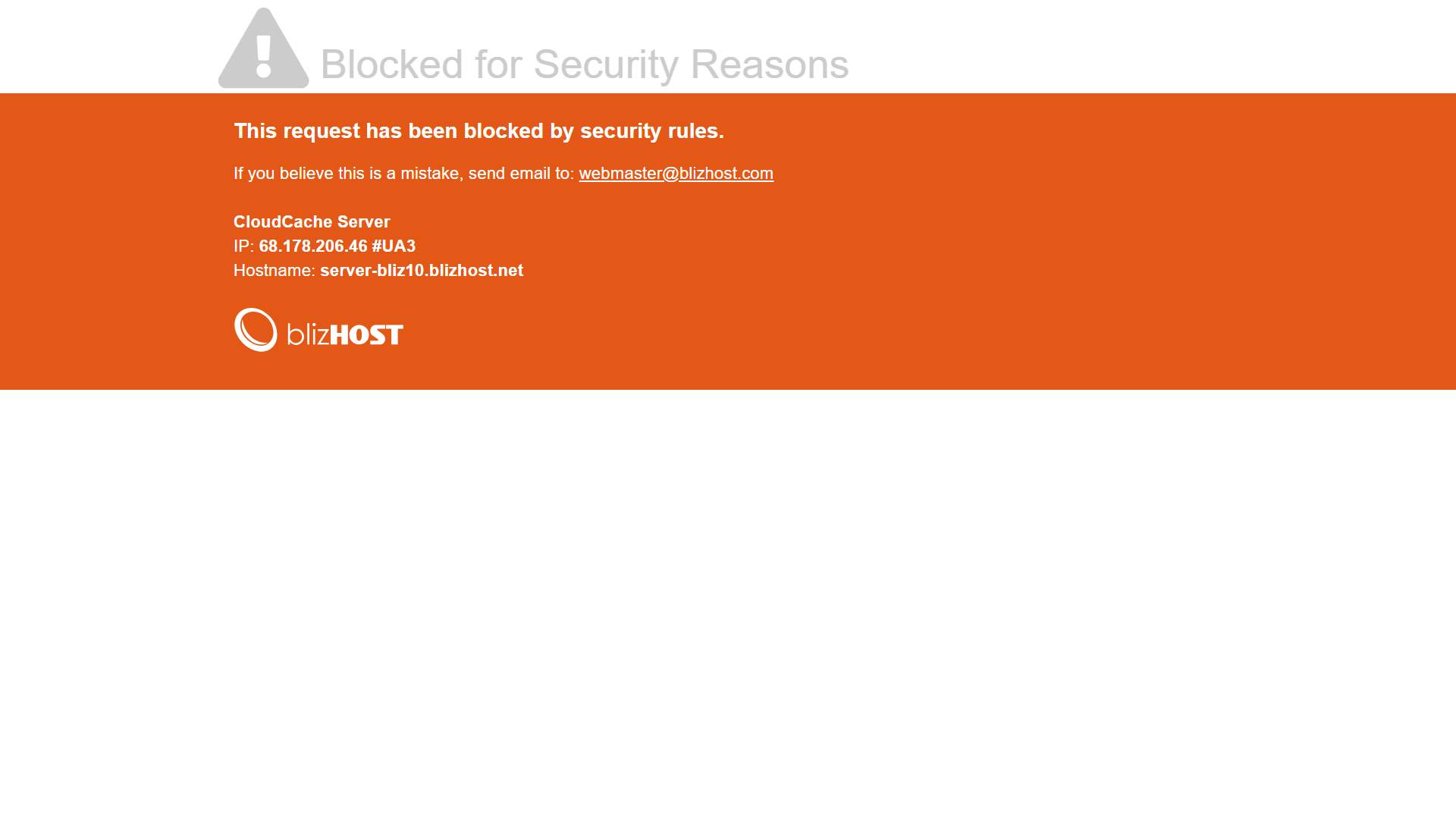Click the "Hostname:" label

(x=274, y=271)
